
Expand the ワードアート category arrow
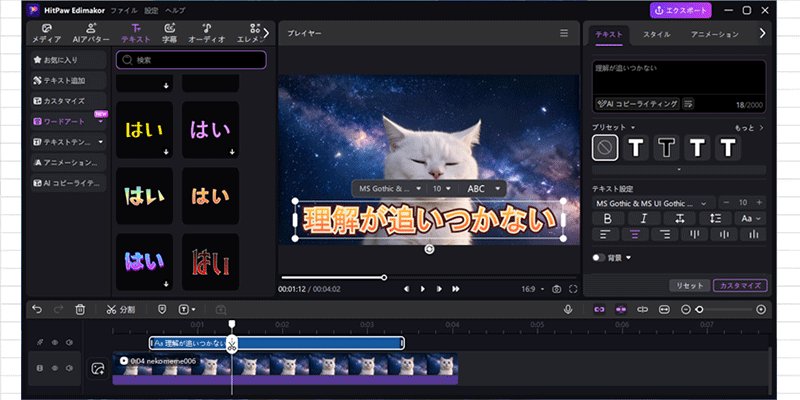[101, 122]
